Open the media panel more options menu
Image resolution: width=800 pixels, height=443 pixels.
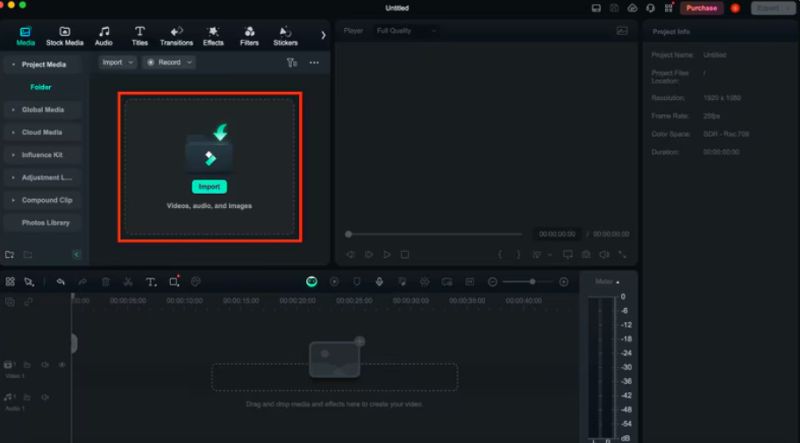coord(314,62)
